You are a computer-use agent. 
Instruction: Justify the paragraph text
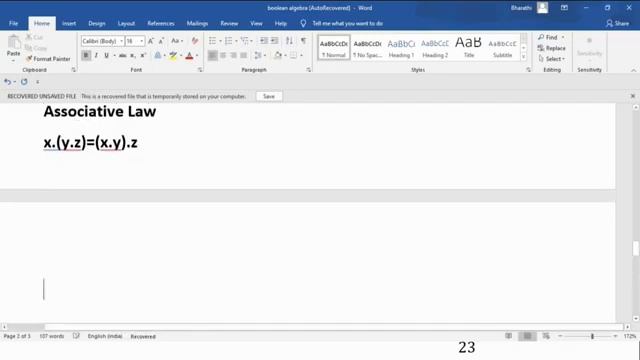click(x=244, y=56)
